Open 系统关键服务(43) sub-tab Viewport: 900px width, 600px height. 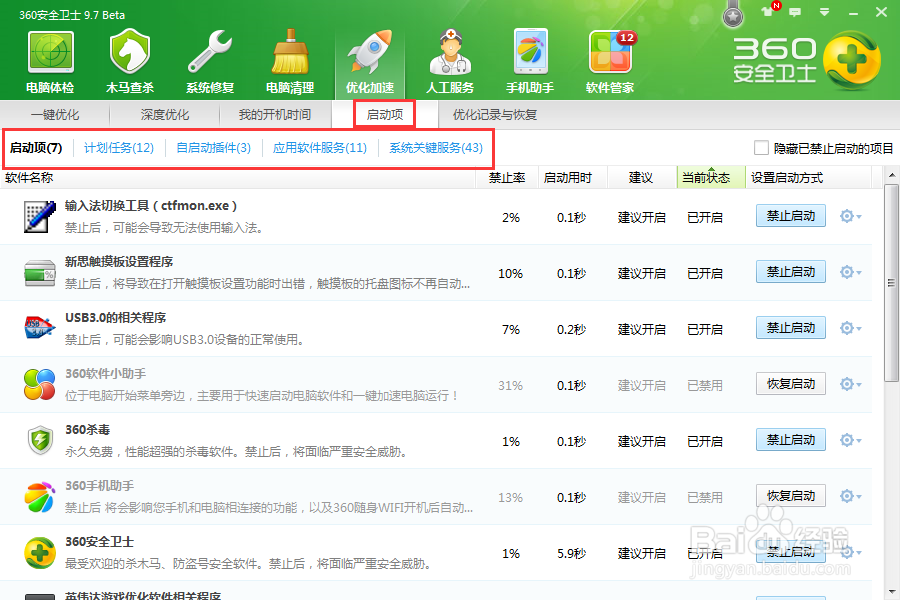tap(436, 148)
